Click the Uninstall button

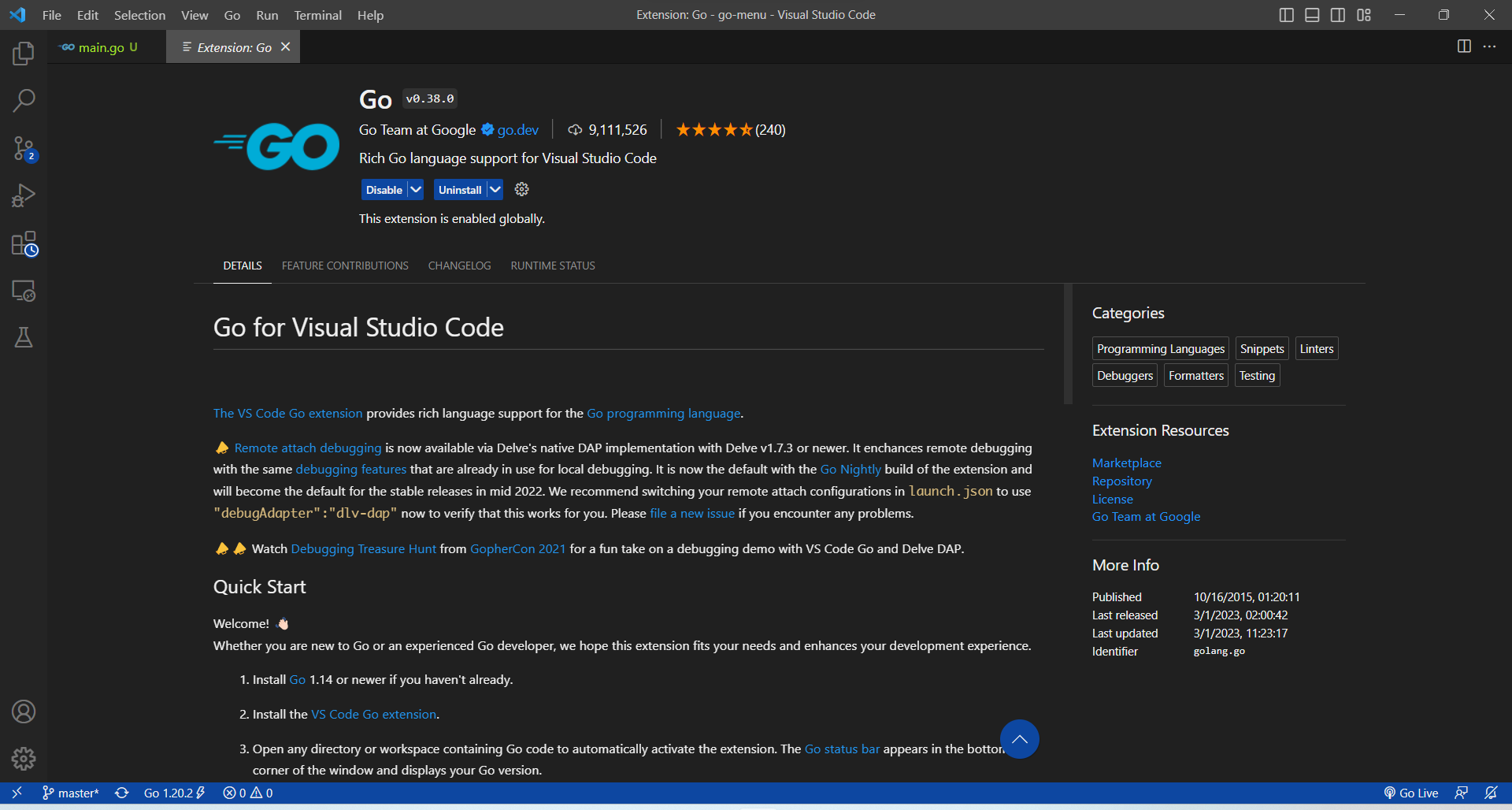pos(459,190)
